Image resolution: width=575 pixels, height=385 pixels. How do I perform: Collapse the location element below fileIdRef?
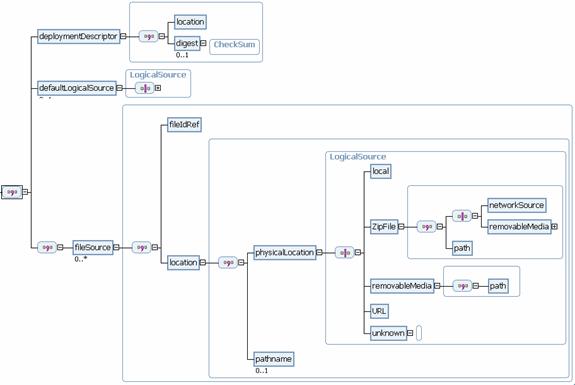tap(202, 263)
